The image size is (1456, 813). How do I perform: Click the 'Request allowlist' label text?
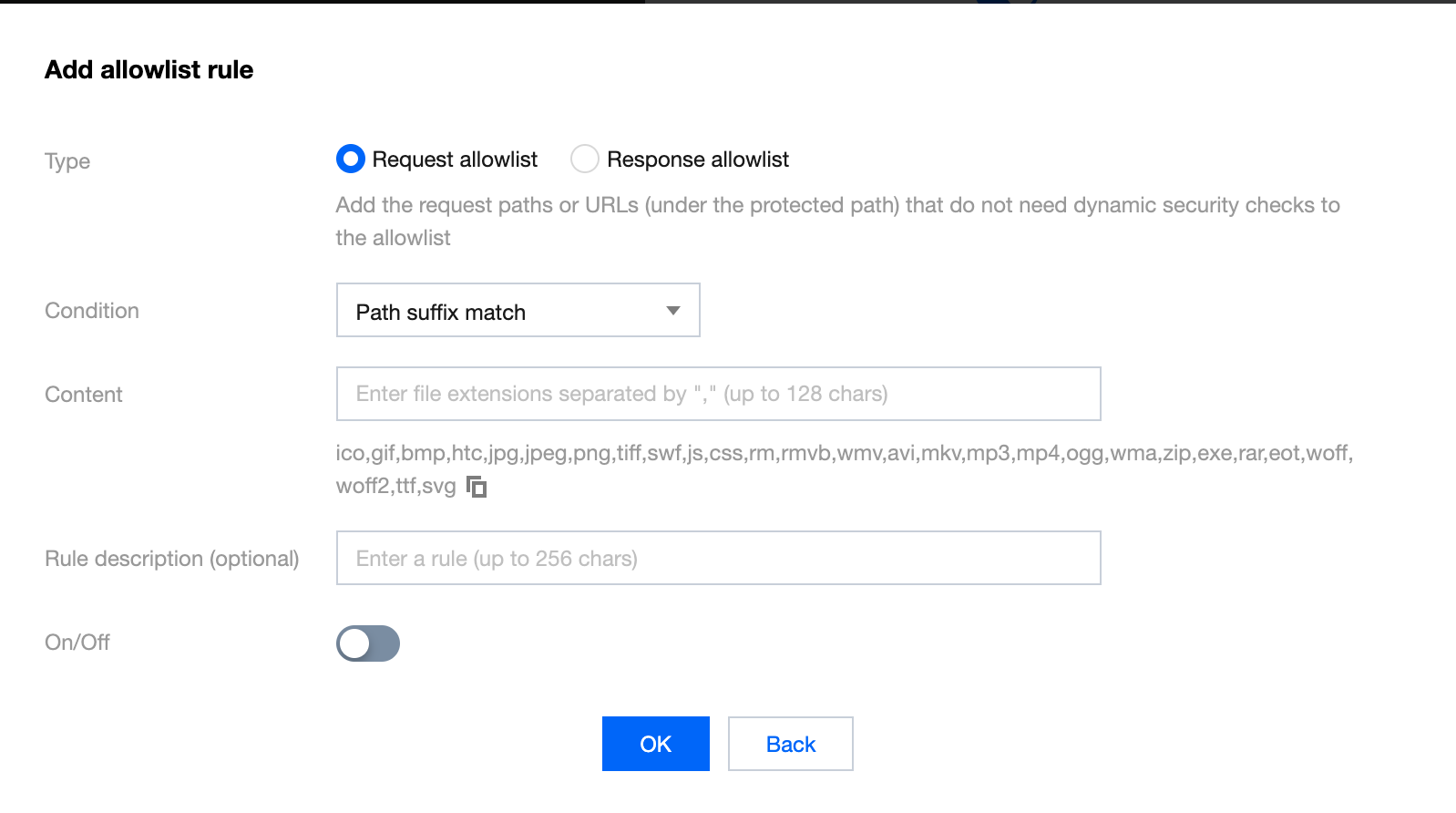455,160
